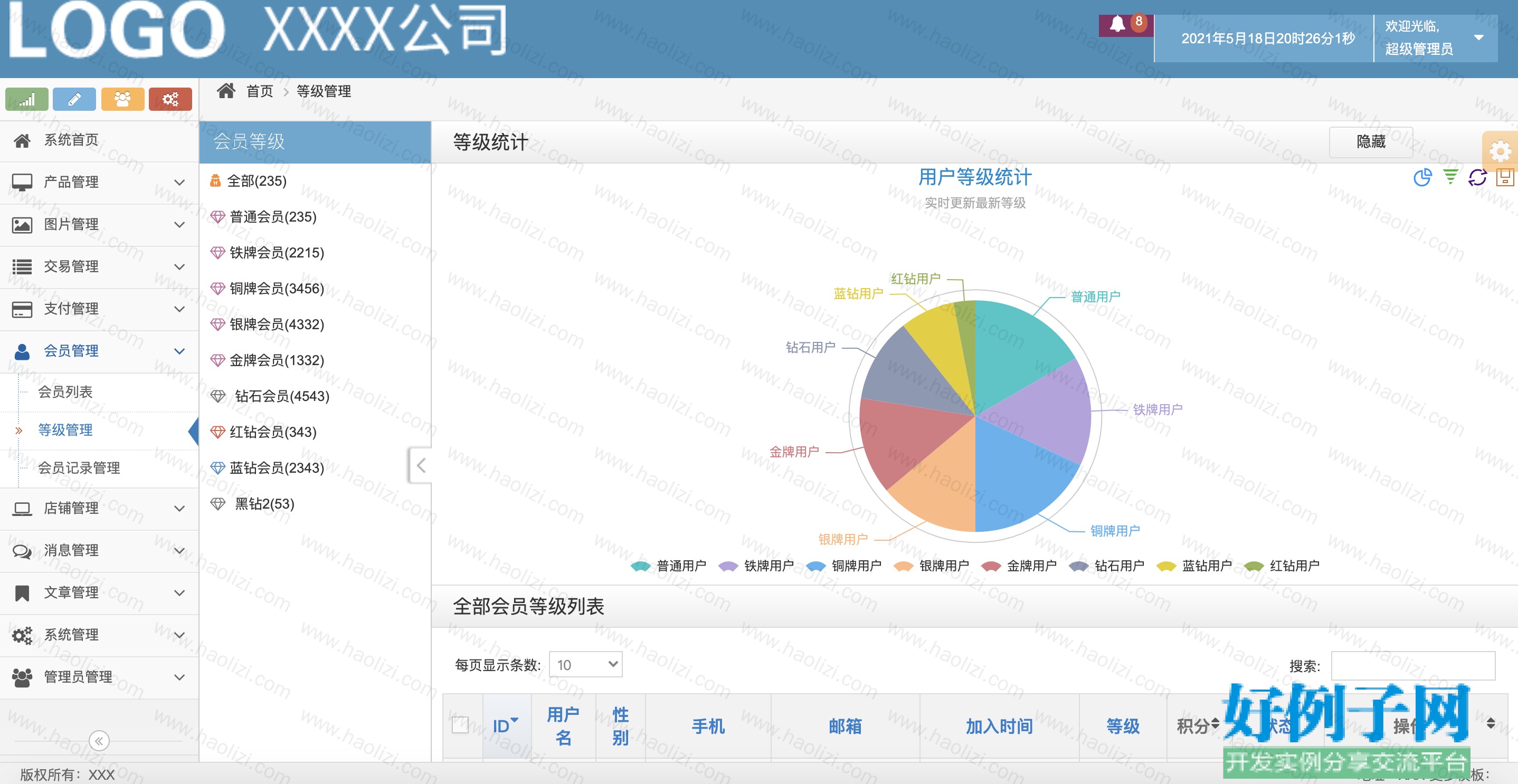1518x784 pixels.
Task: Sort table by 积分 column arrows
Action: click(x=1215, y=723)
